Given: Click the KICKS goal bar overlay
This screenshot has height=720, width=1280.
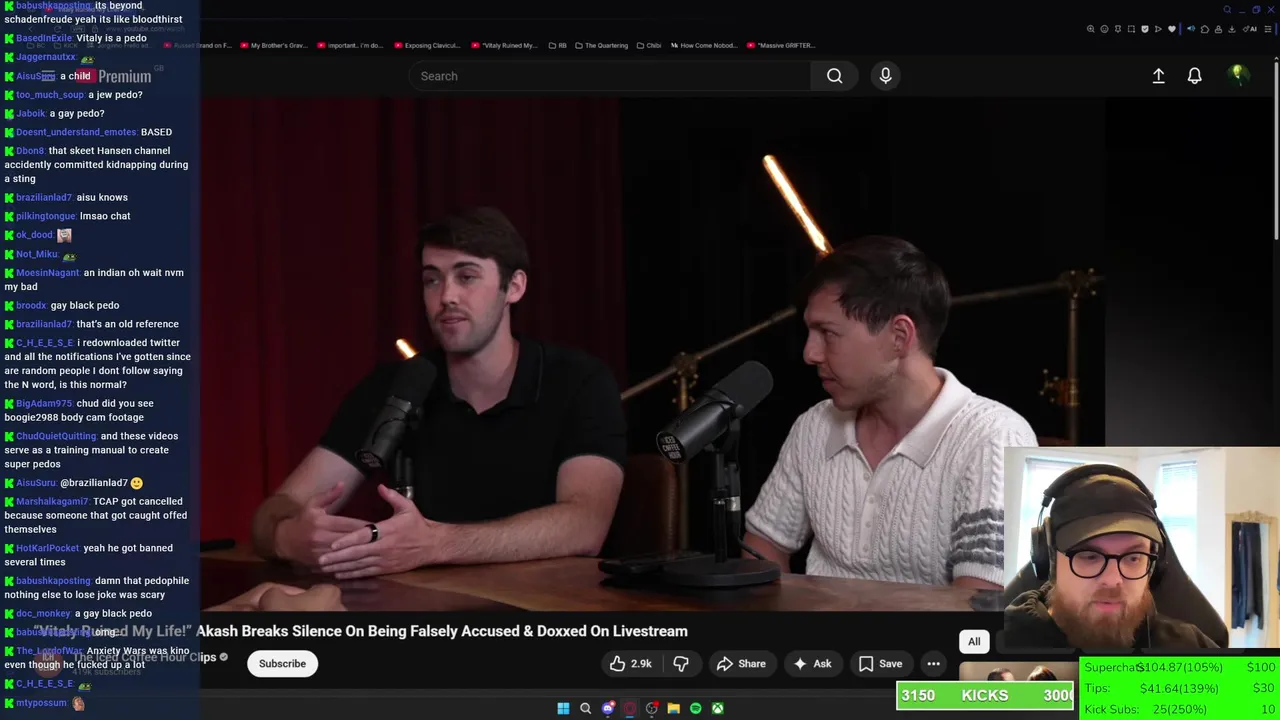Looking at the screenshot, I should 985,695.
